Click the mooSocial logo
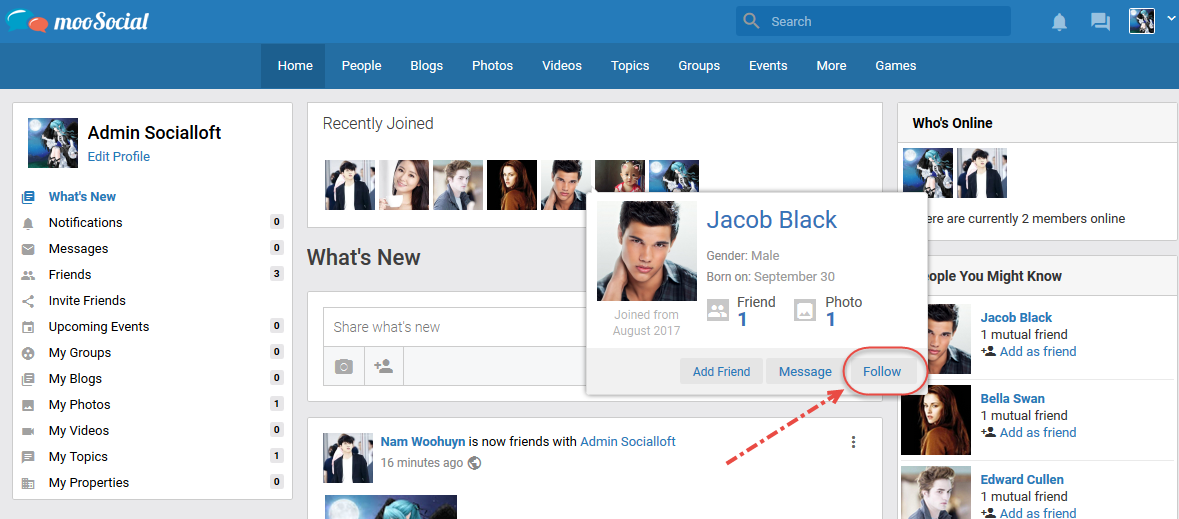 point(78,21)
